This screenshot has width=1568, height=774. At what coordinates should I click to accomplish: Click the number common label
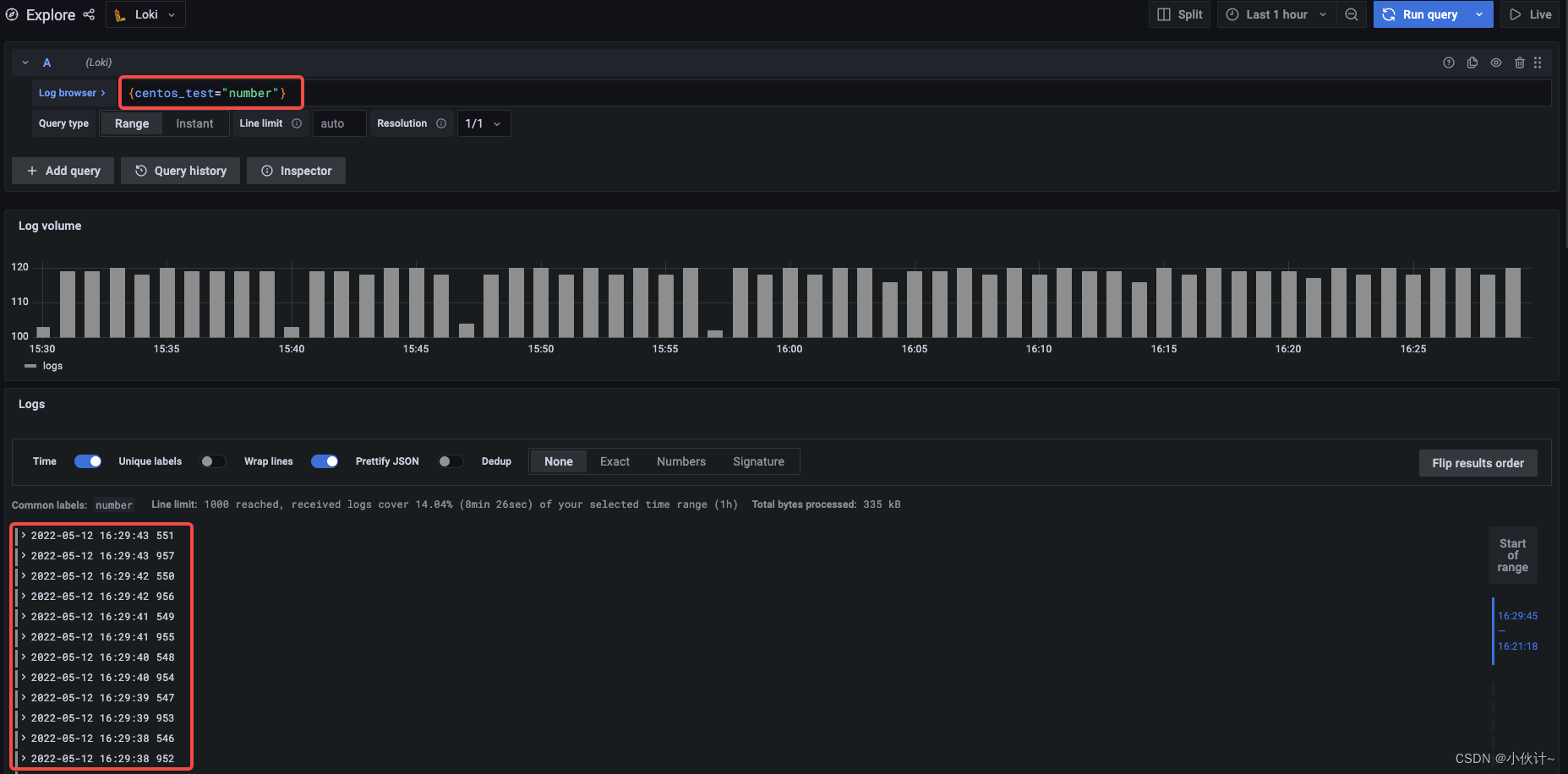pyautogui.click(x=114, y=505)
